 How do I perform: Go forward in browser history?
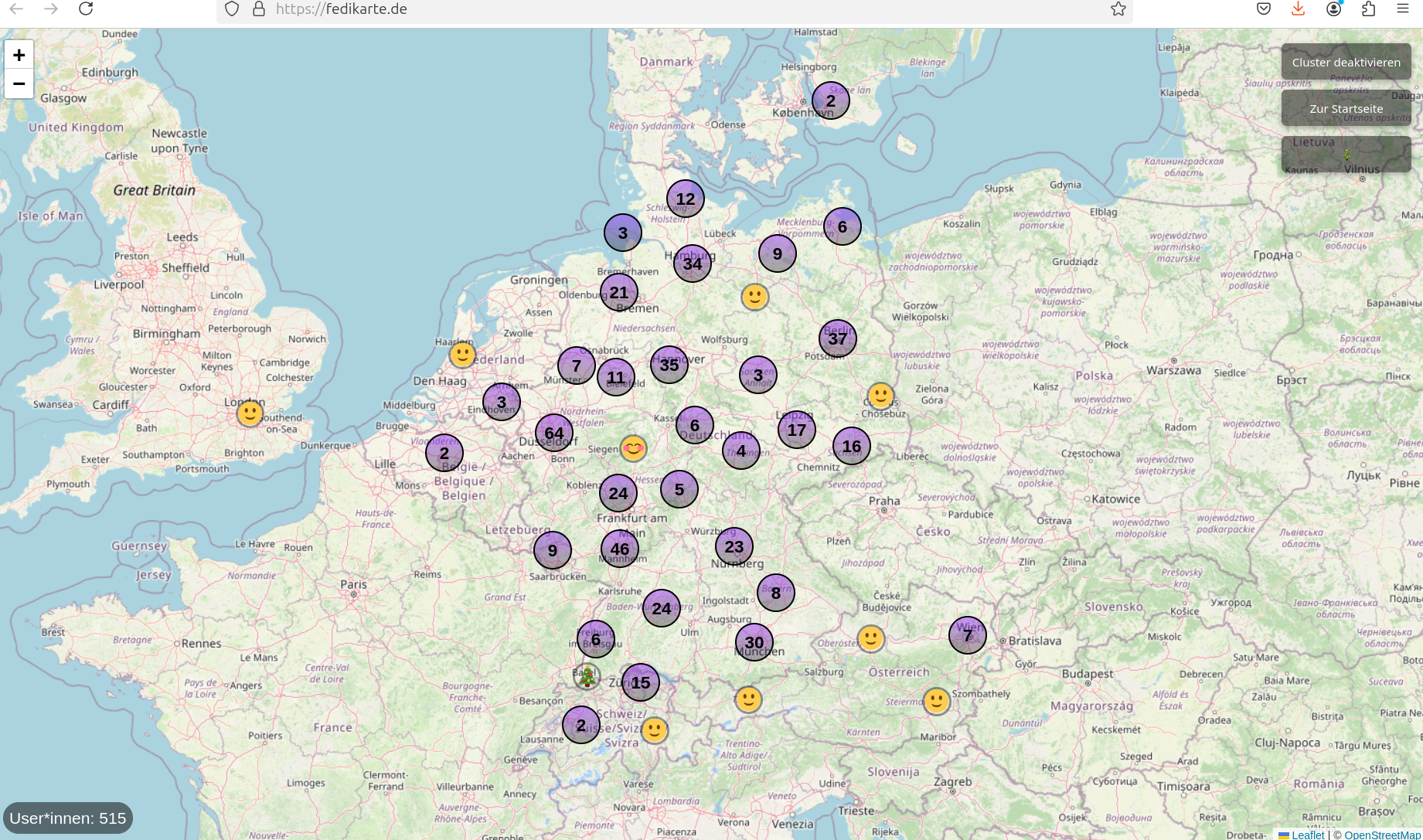click(x=51, y=9)
